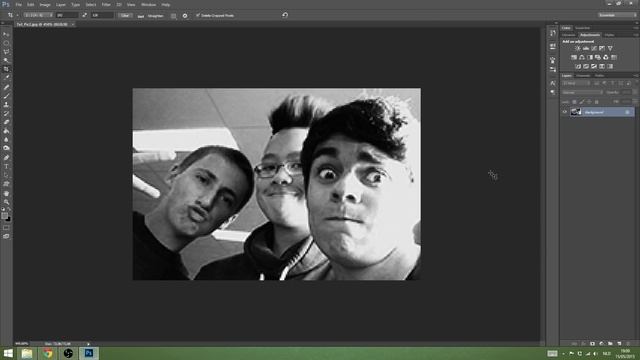Switch to the Styles tab
640x360 pixels.
tap(609, 35)
